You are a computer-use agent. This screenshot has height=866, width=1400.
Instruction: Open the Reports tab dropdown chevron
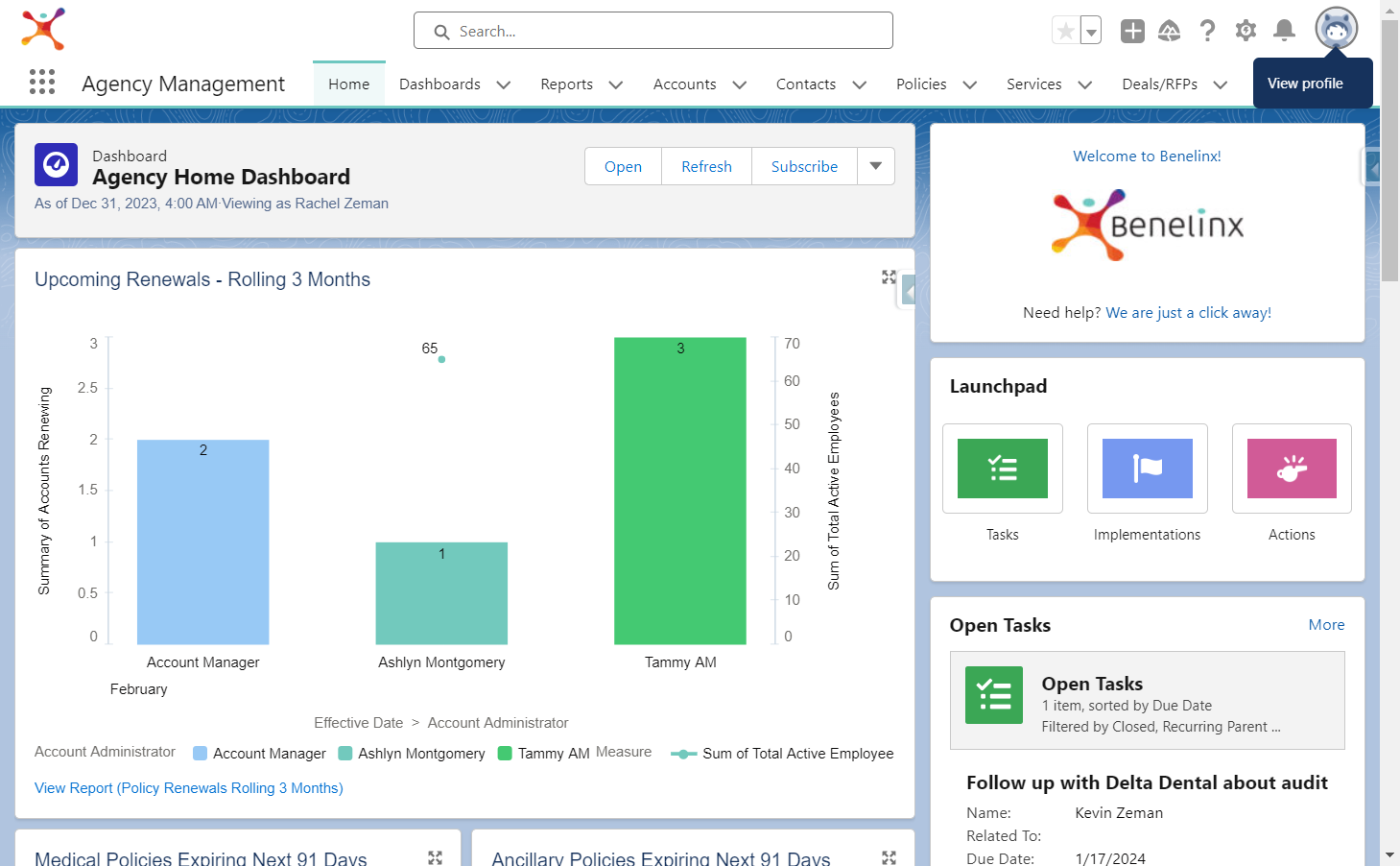[x=616, y=84]
